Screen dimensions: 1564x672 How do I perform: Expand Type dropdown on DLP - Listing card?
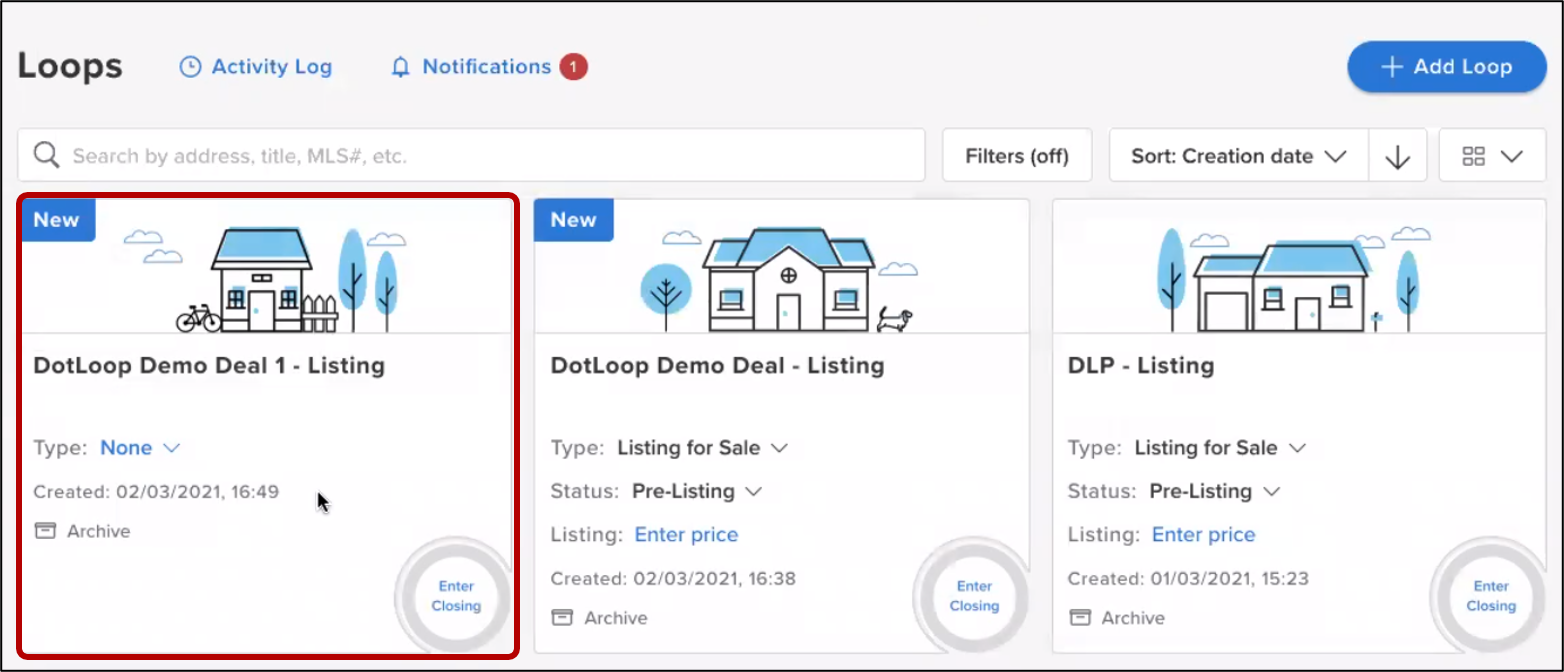pyautogui.click(x=1220, y=448)
